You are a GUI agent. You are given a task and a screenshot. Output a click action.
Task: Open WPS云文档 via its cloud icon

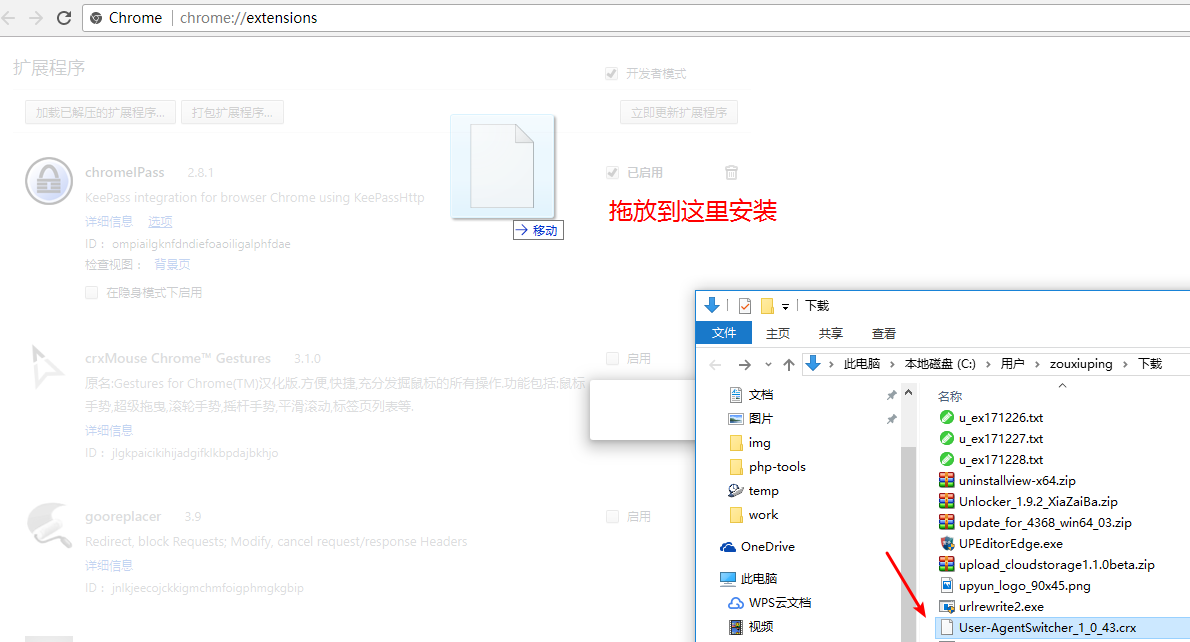tap(735, 603)
